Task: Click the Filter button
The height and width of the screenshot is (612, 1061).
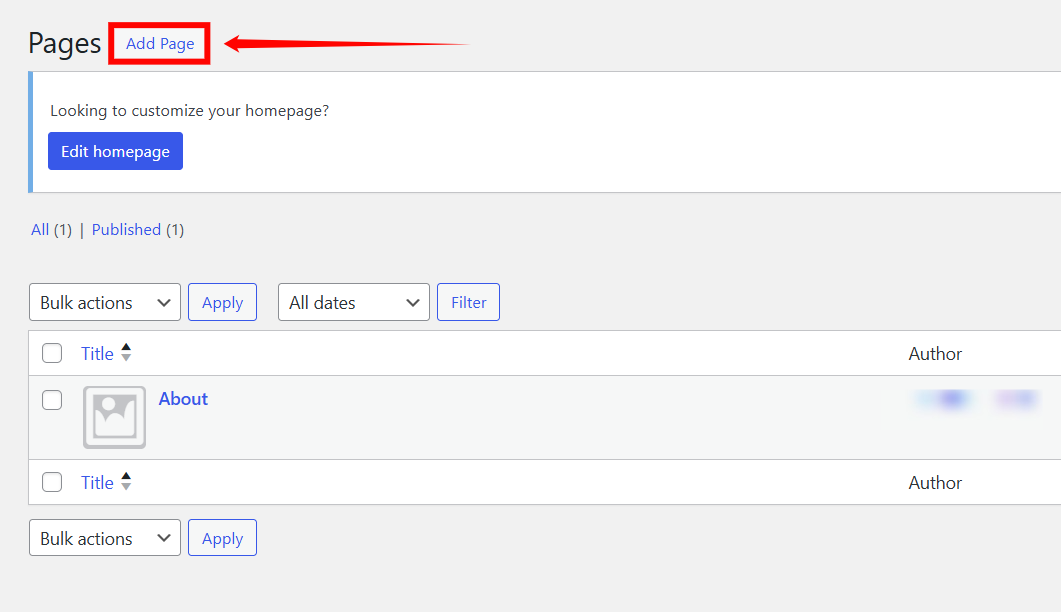Action: pos(468,302)
